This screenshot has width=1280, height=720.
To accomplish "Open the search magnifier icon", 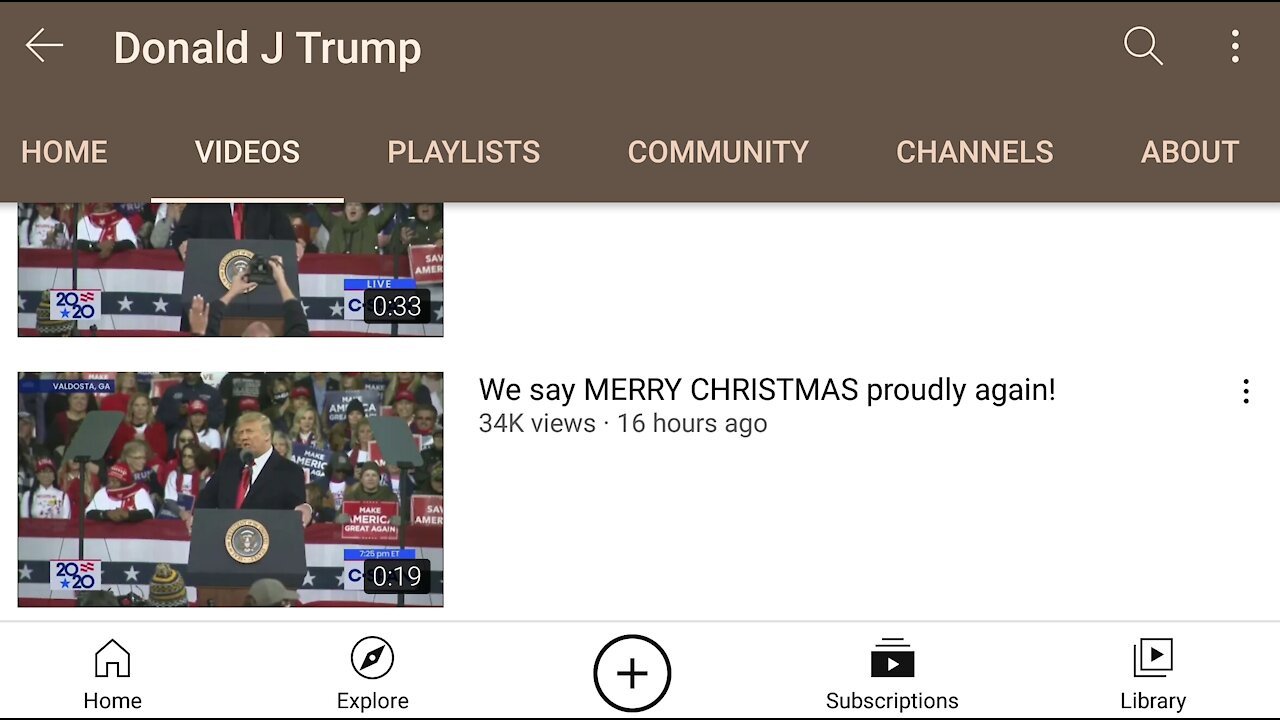I will 1143,46.
